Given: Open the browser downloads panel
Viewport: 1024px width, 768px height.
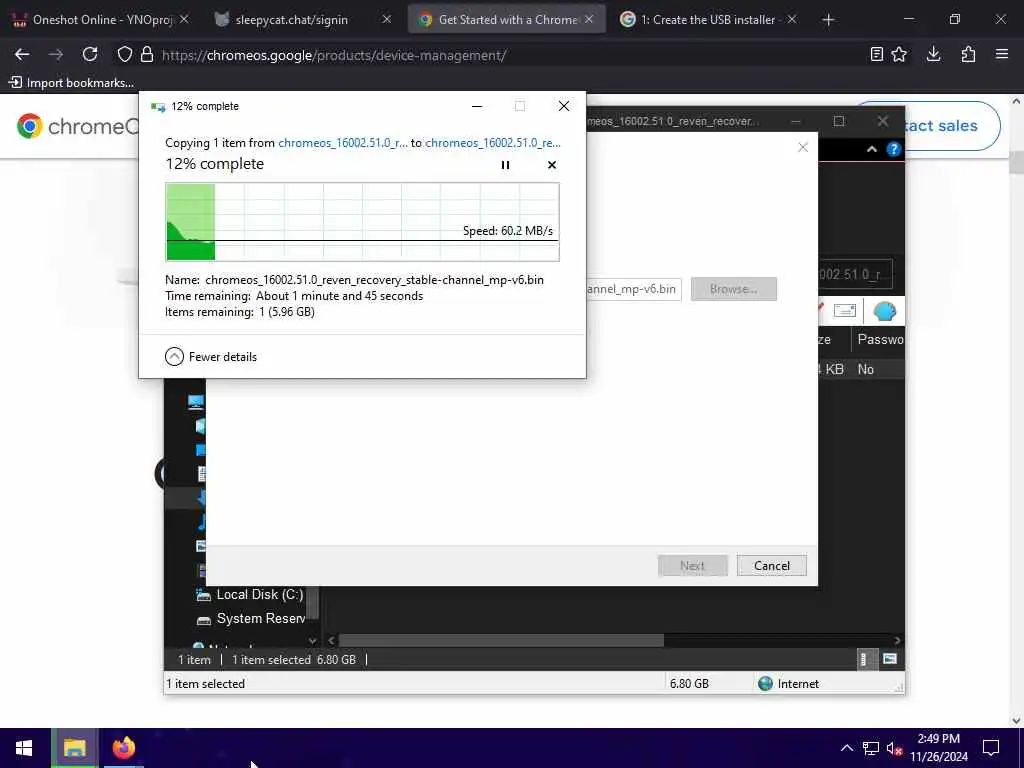Looking at the screenshot, I should tap(934, 55).
